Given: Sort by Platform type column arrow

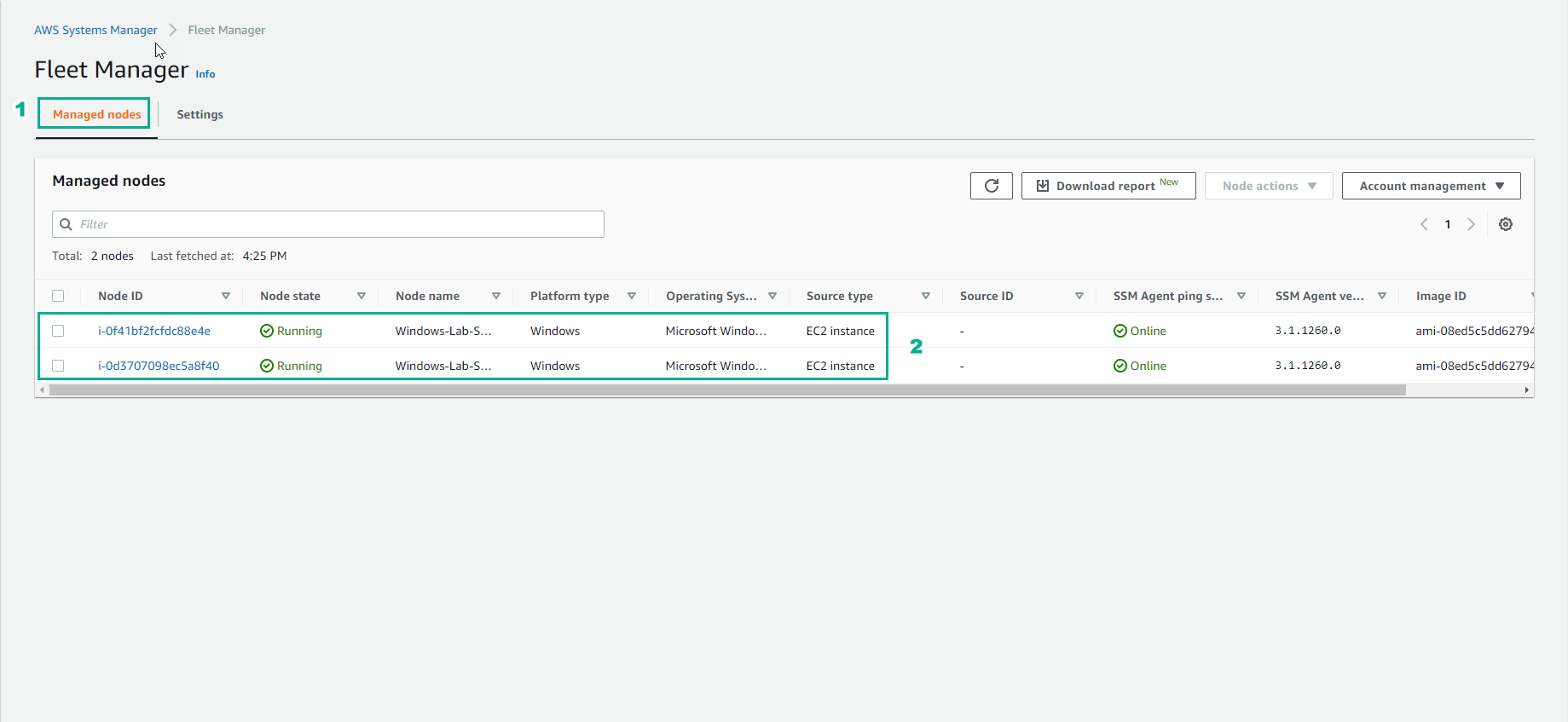Looking at the screenshot, I should coord(632,296).
